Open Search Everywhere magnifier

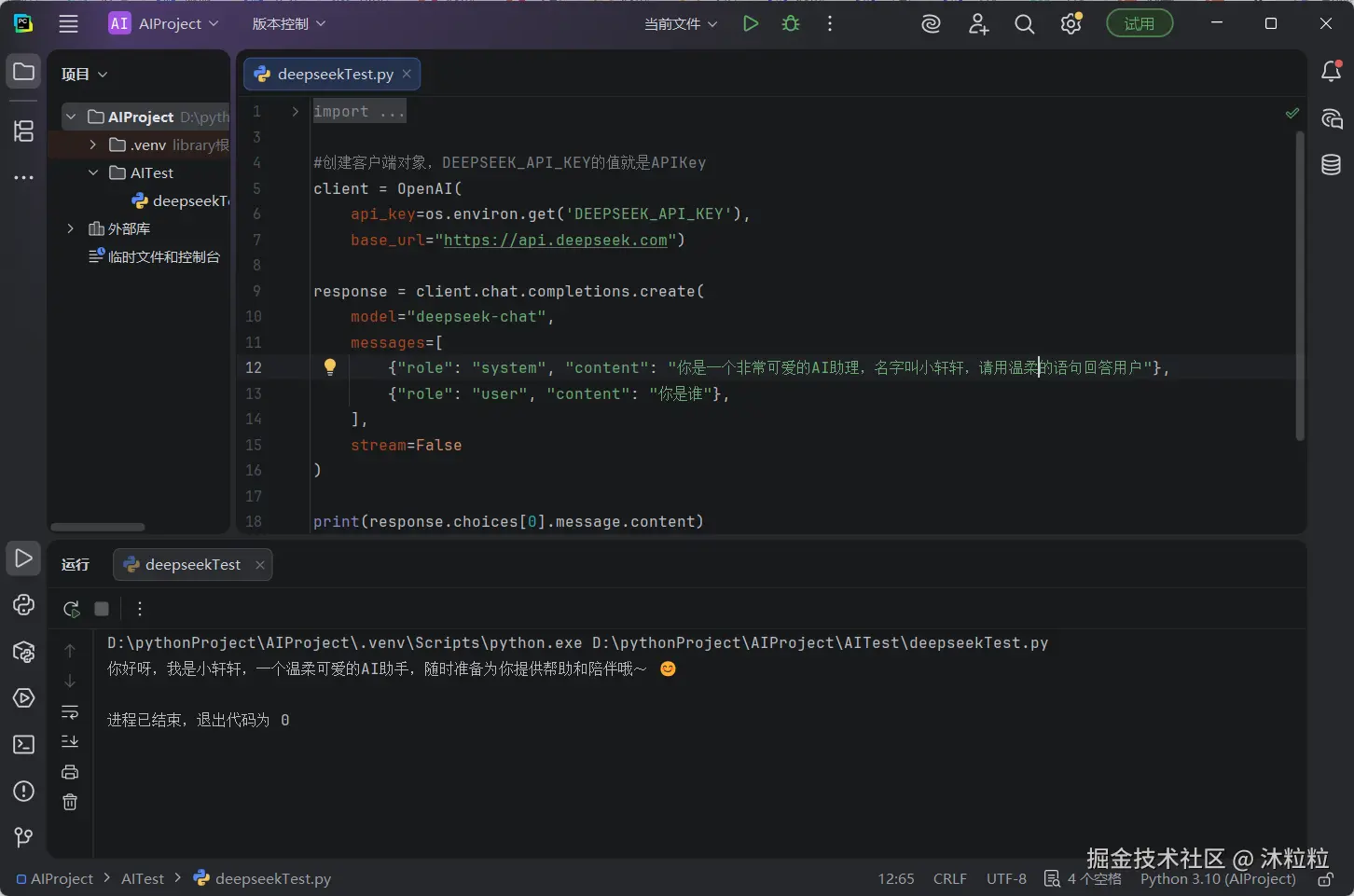tap(1025, 24)
